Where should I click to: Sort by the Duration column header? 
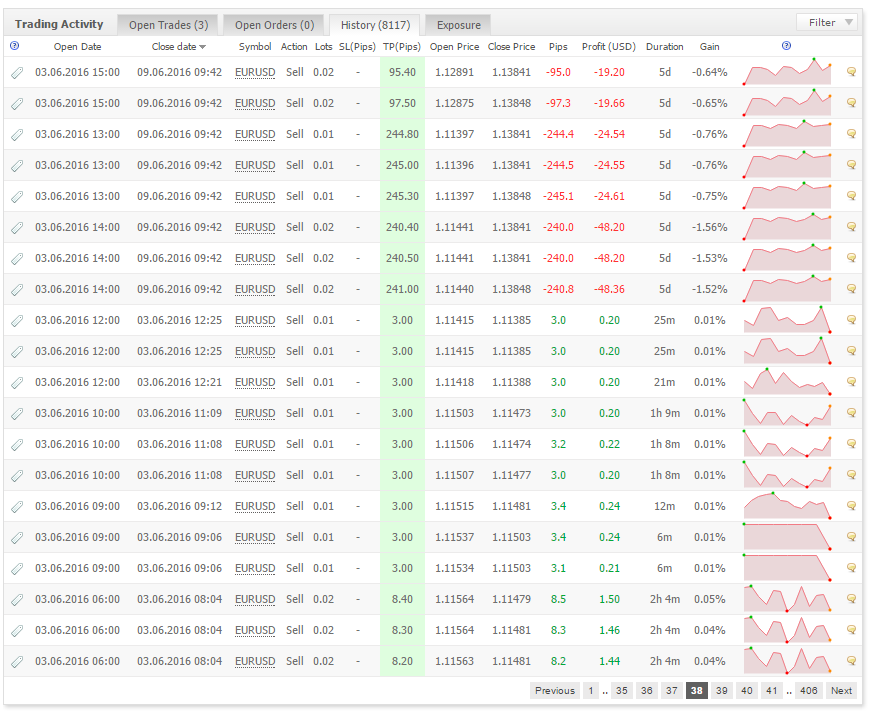tap(665, 47)
